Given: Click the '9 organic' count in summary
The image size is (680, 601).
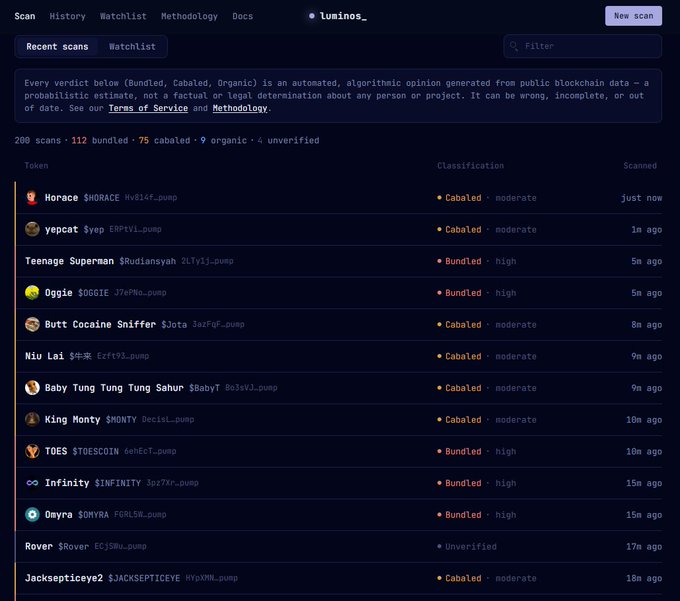Looking at the screenshot, I should coord(223,140).
